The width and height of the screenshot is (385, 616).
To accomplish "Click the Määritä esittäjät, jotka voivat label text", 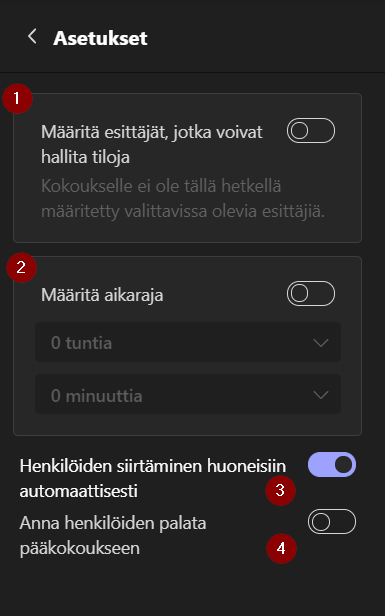I will point(152,132).
